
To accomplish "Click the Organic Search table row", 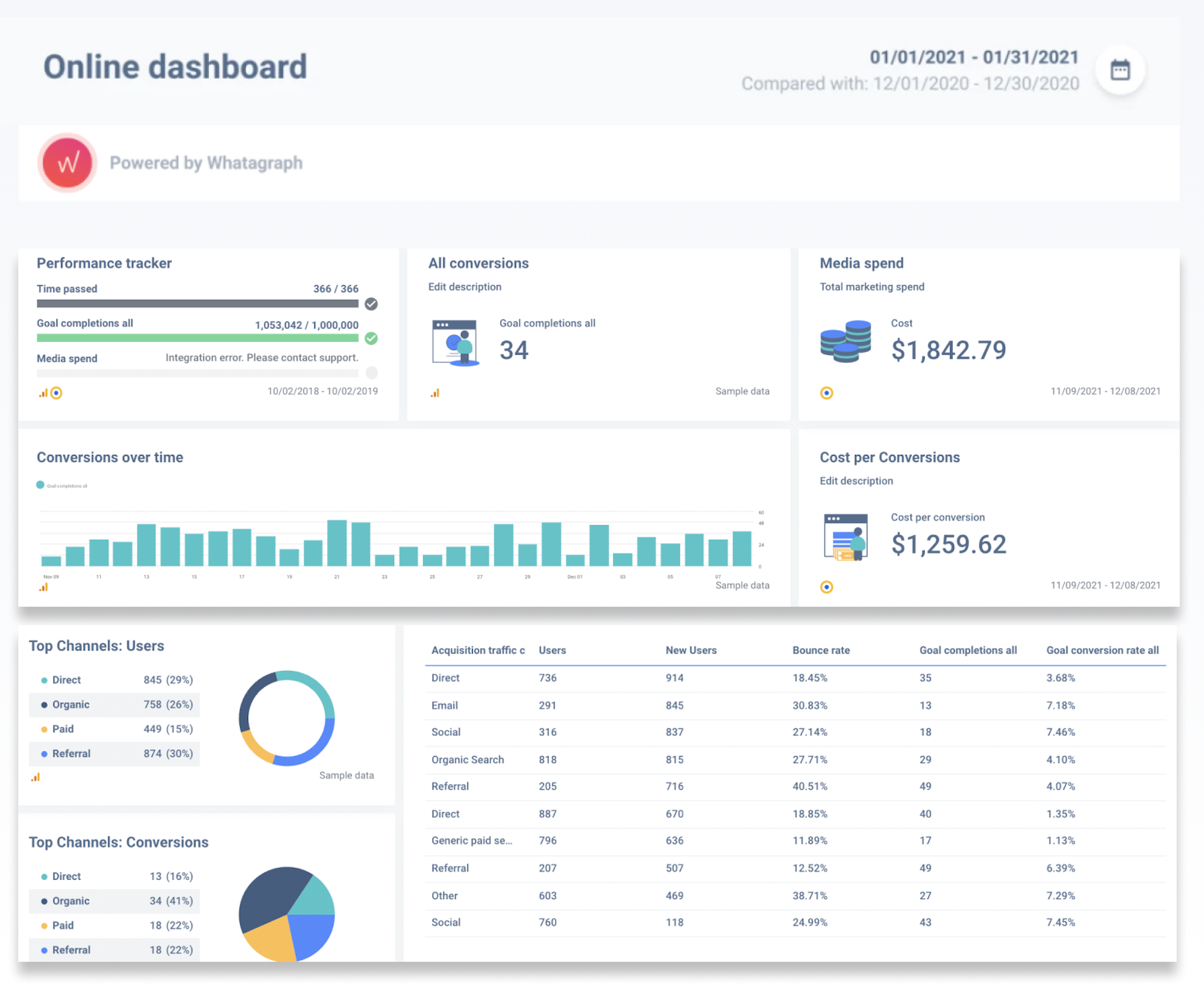I will tap(795, 760).
